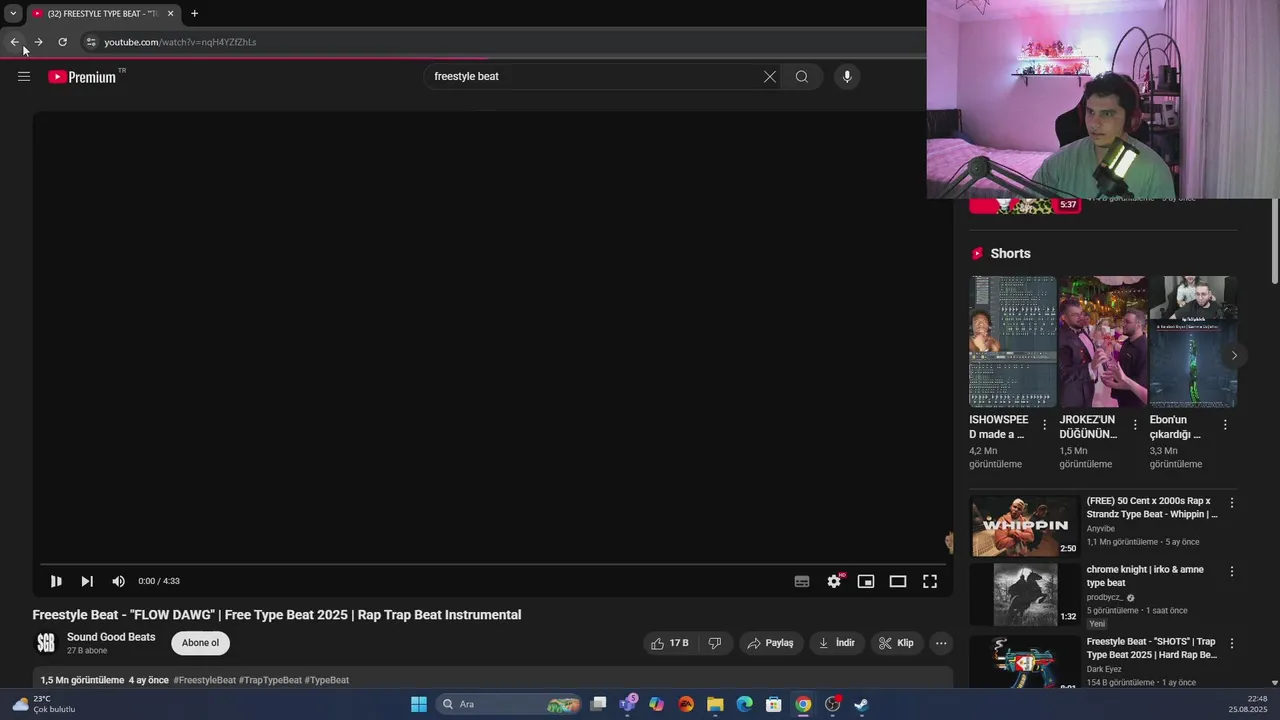
Task: Click the #FreestyleBeat hashtag
Action: coord(205,680)
